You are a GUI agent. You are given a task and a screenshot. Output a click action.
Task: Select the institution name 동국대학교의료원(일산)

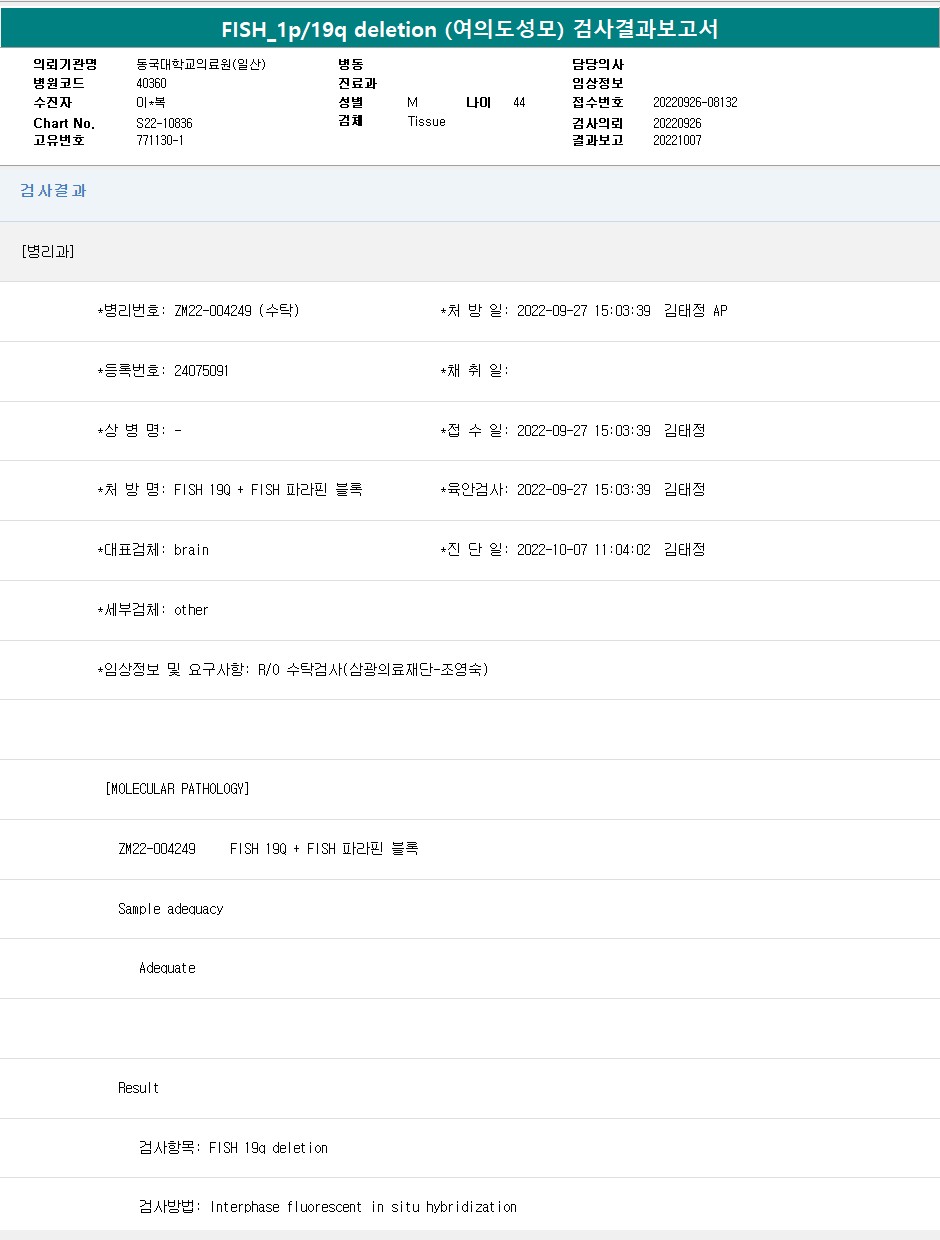[201, 64]
